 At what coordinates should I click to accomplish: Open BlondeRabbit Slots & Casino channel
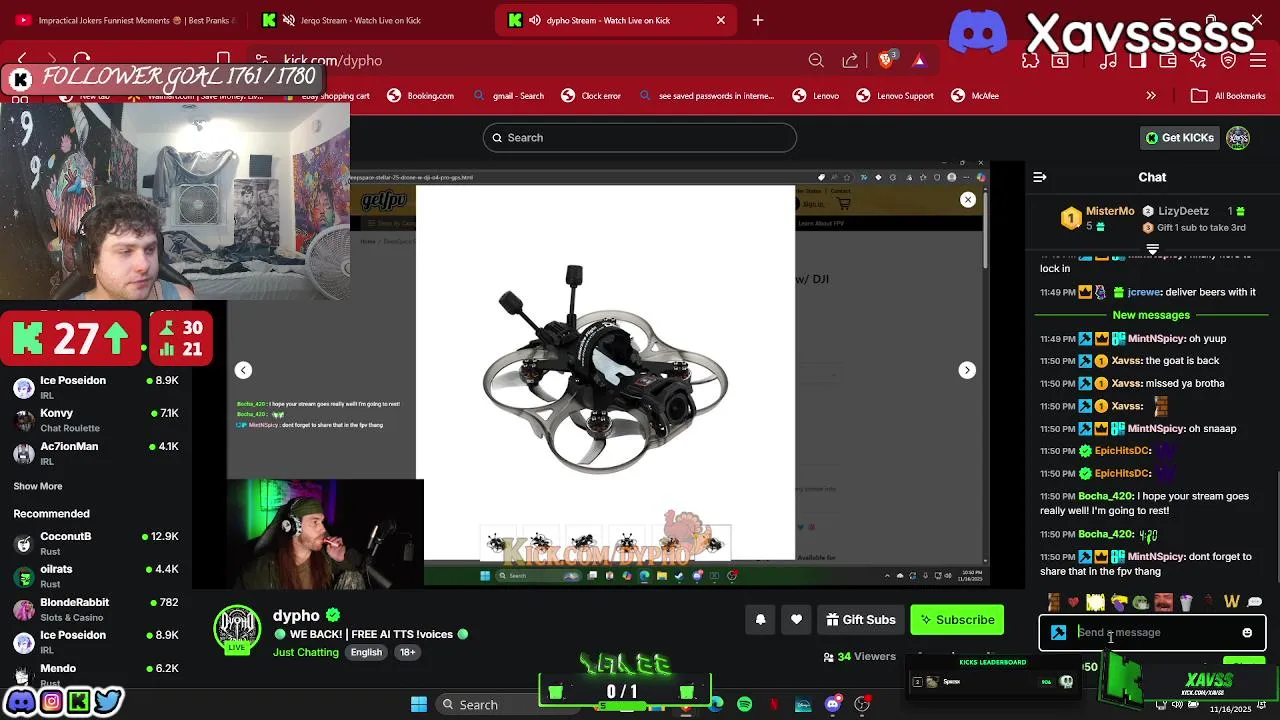96,609
